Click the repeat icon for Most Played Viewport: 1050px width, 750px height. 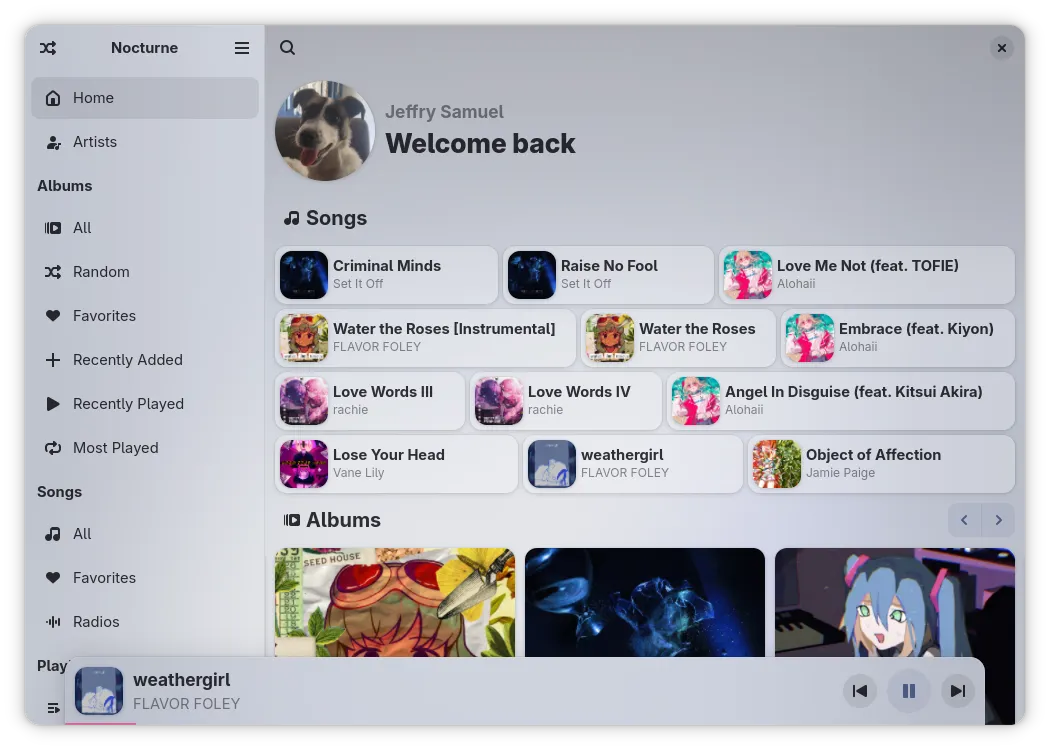coord(53,448)
